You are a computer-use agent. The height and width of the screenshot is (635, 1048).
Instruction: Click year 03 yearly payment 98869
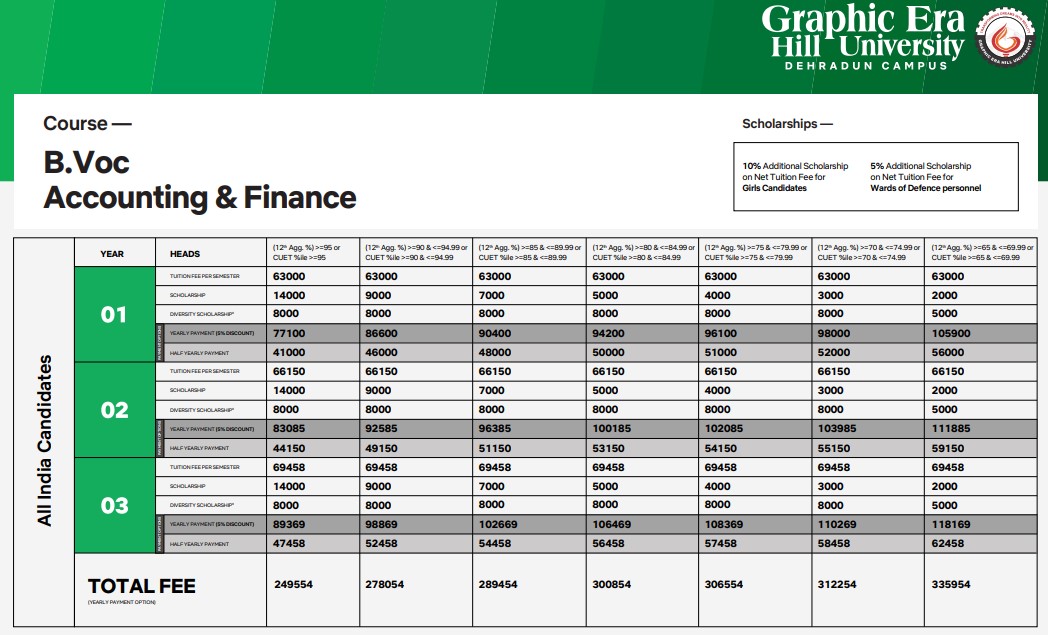pos(381,525)
